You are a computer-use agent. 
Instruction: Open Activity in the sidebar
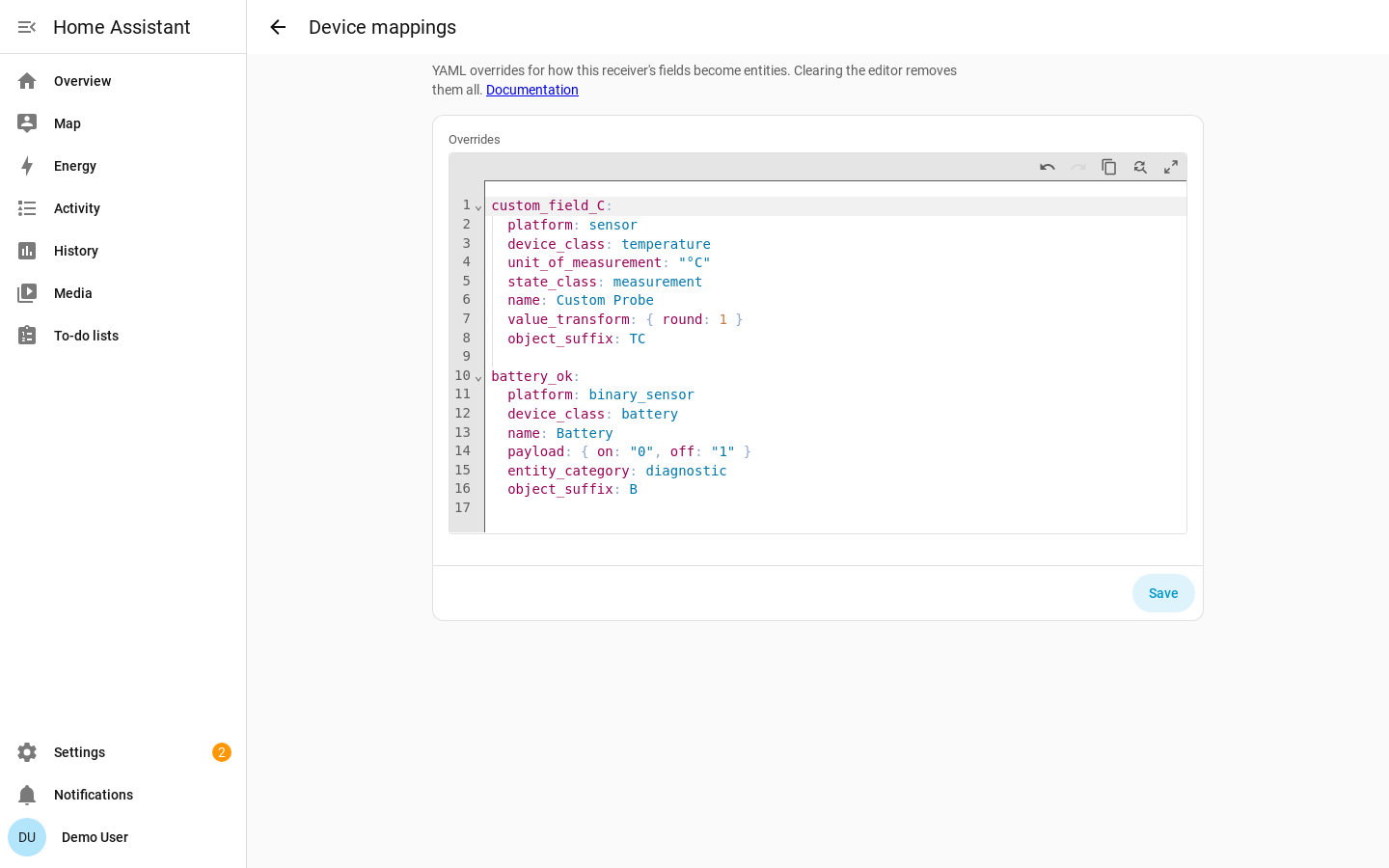coord(123,208)
